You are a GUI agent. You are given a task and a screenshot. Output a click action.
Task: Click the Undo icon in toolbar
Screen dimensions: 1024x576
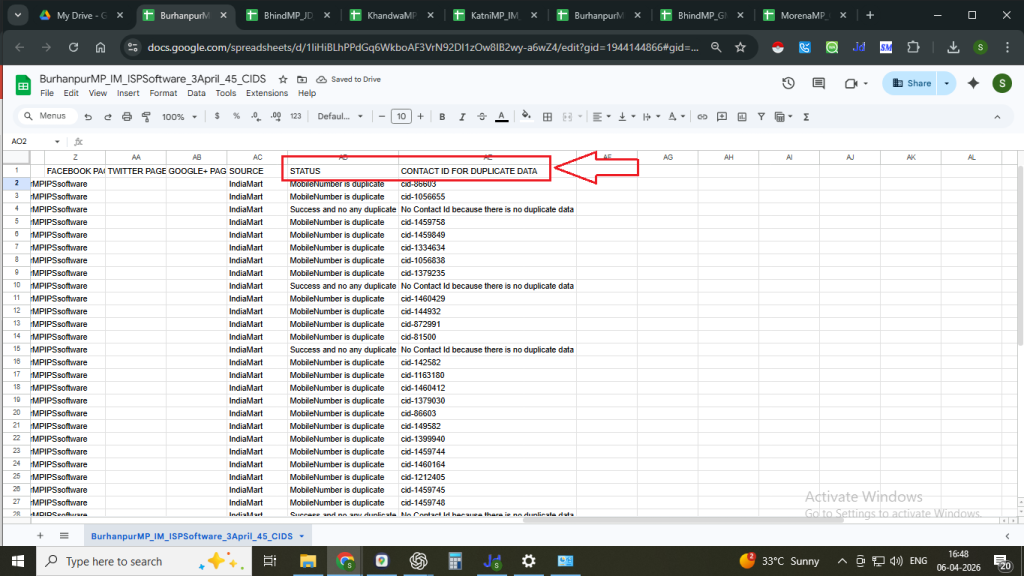click(x=88, y=116)
